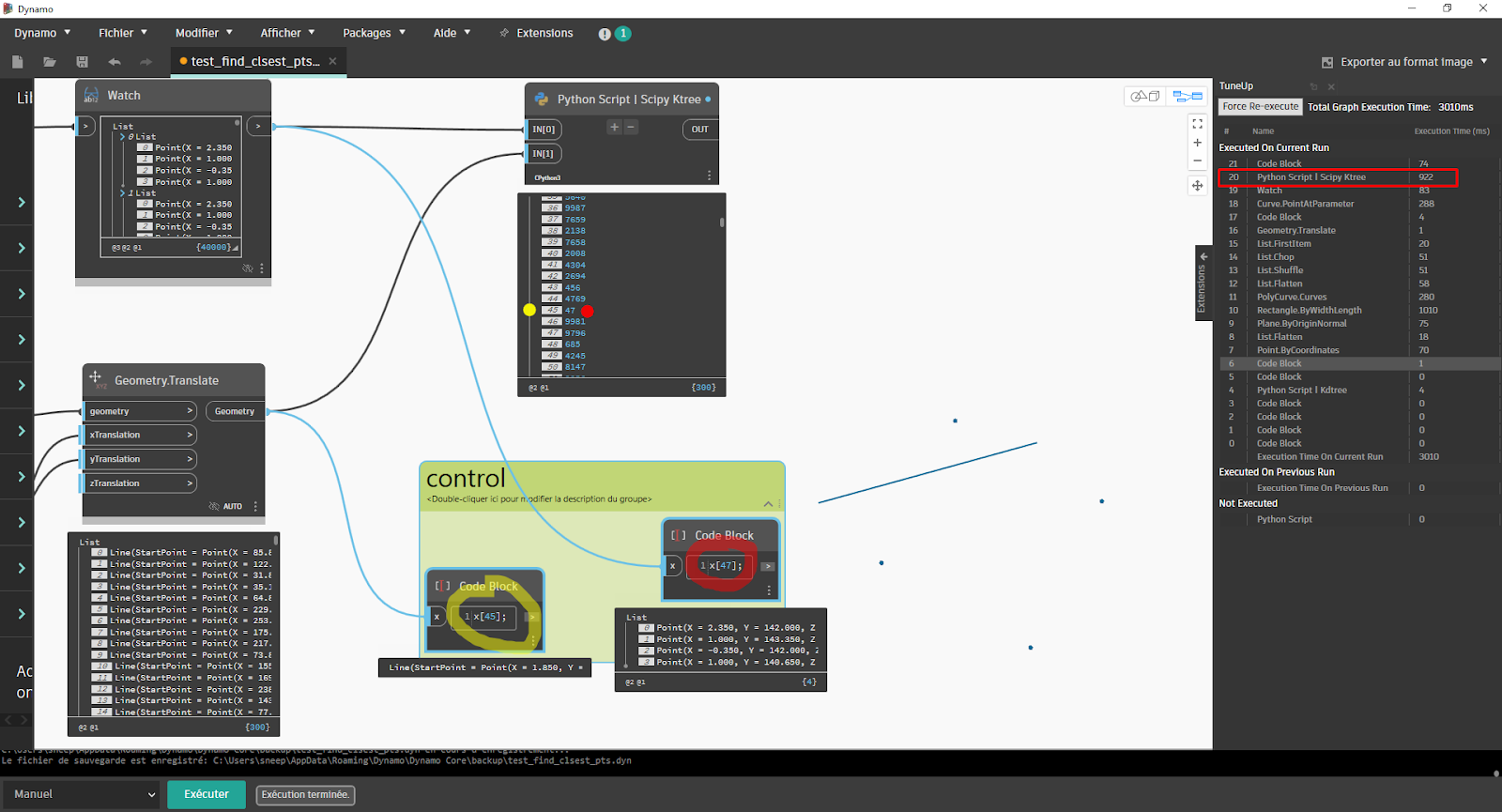Open Exporter au format Image dropdown arrow

coord(1484,62)
